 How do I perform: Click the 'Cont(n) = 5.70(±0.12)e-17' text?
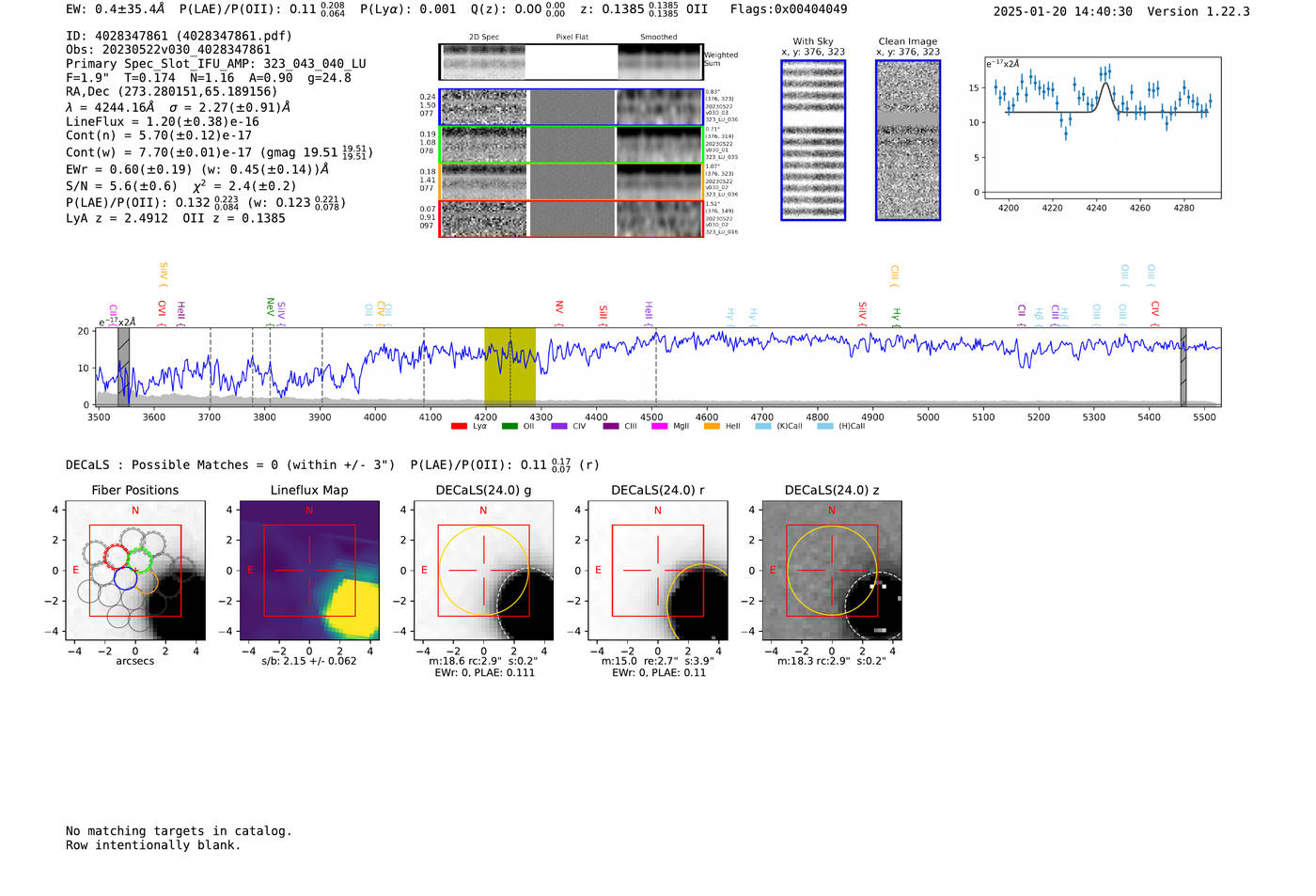[159, 135]
